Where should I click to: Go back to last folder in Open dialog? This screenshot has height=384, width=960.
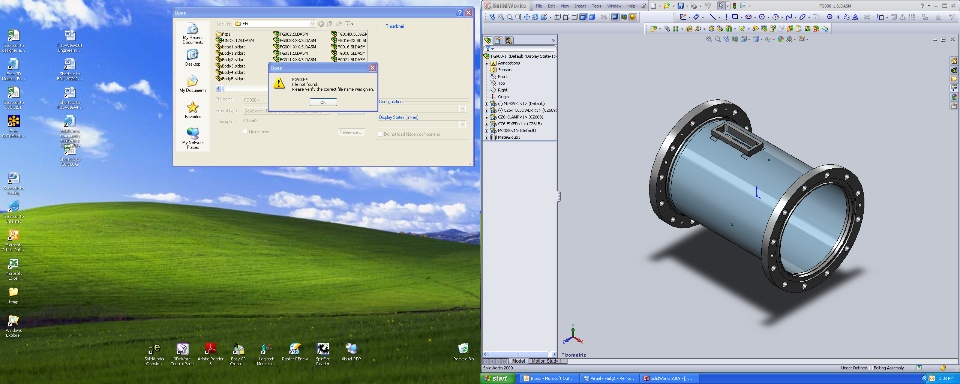321,24
